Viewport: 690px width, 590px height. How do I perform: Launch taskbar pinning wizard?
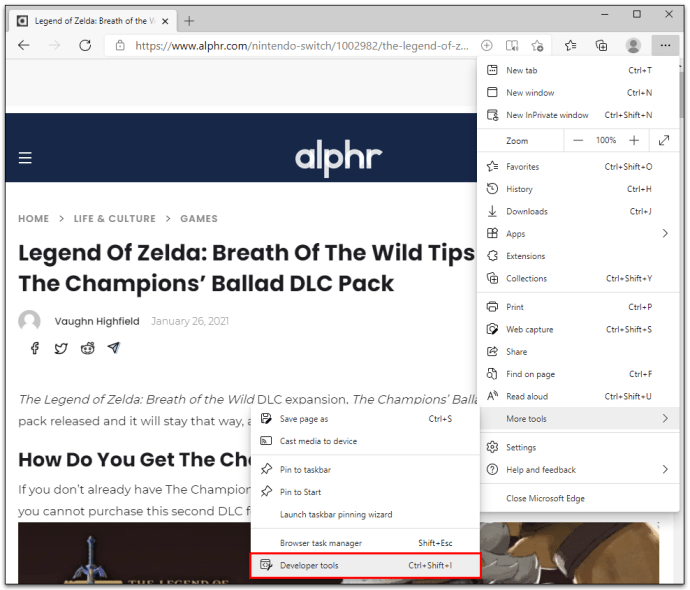click(365, 515)
